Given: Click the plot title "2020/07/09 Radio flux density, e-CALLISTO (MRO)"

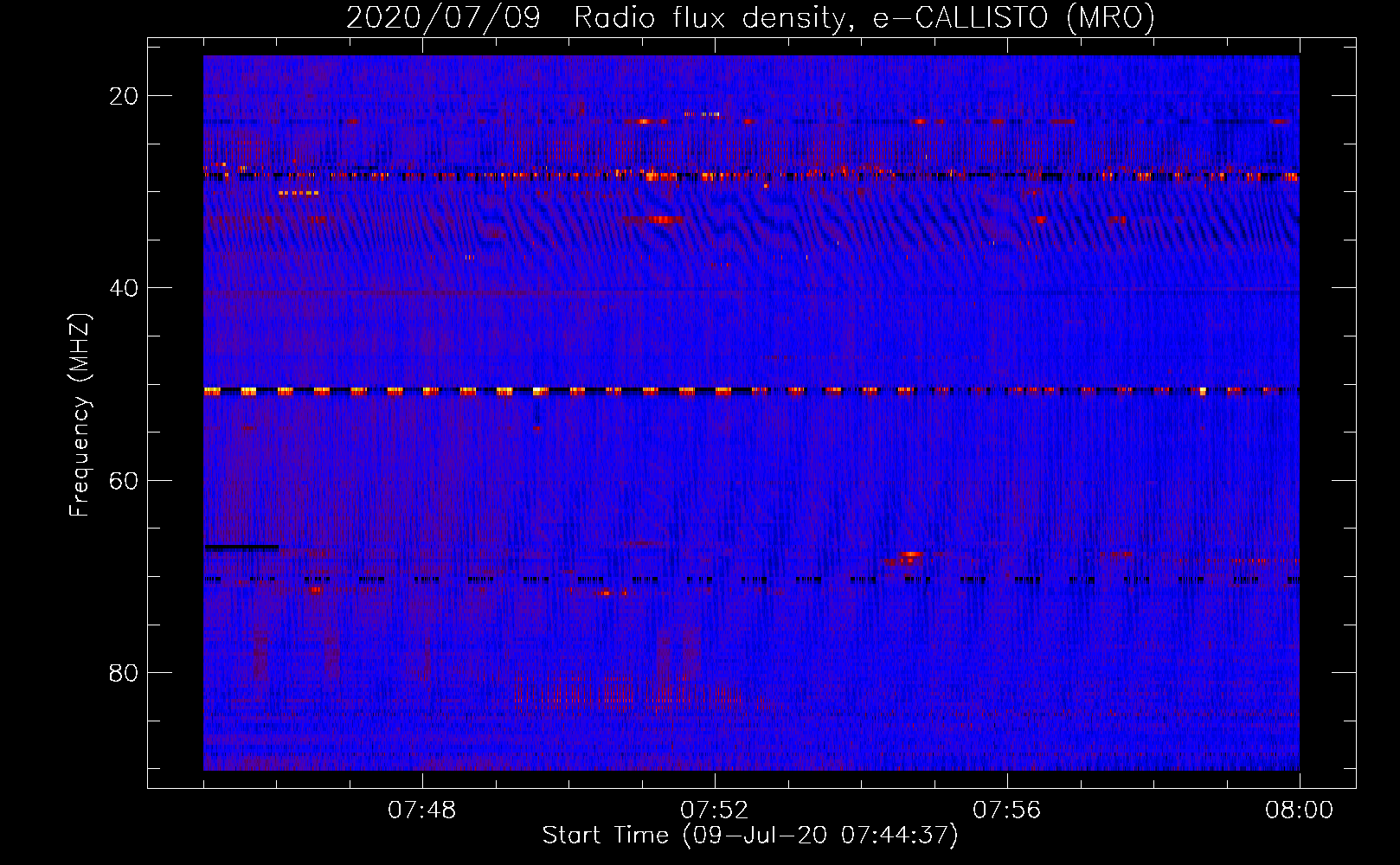Looking at the screenshot, I should [x=750, y=17].
